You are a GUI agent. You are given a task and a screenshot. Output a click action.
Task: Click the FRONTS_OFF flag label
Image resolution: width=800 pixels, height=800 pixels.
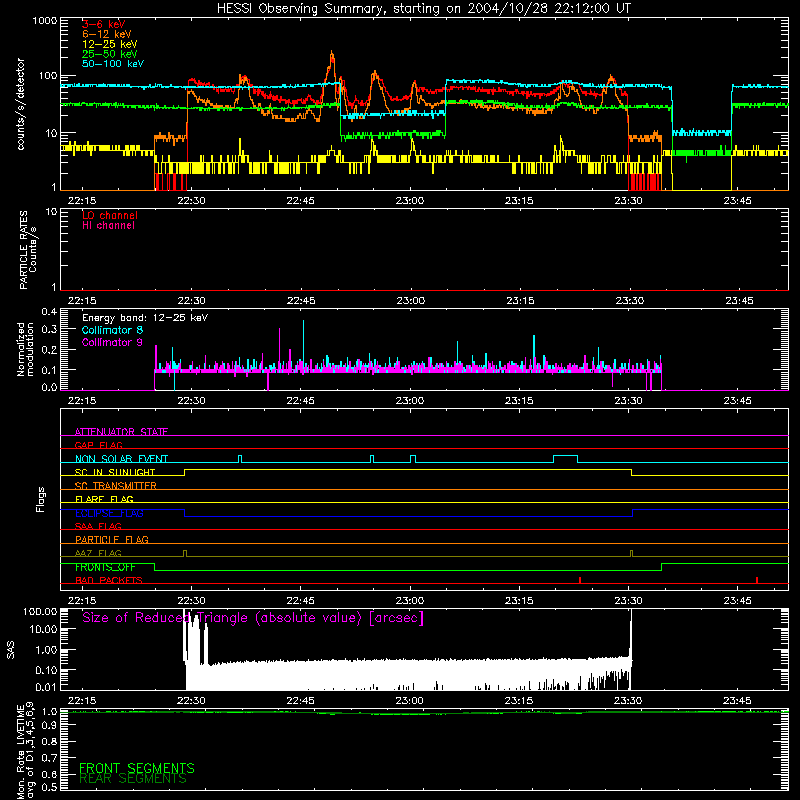coord(105,567)
